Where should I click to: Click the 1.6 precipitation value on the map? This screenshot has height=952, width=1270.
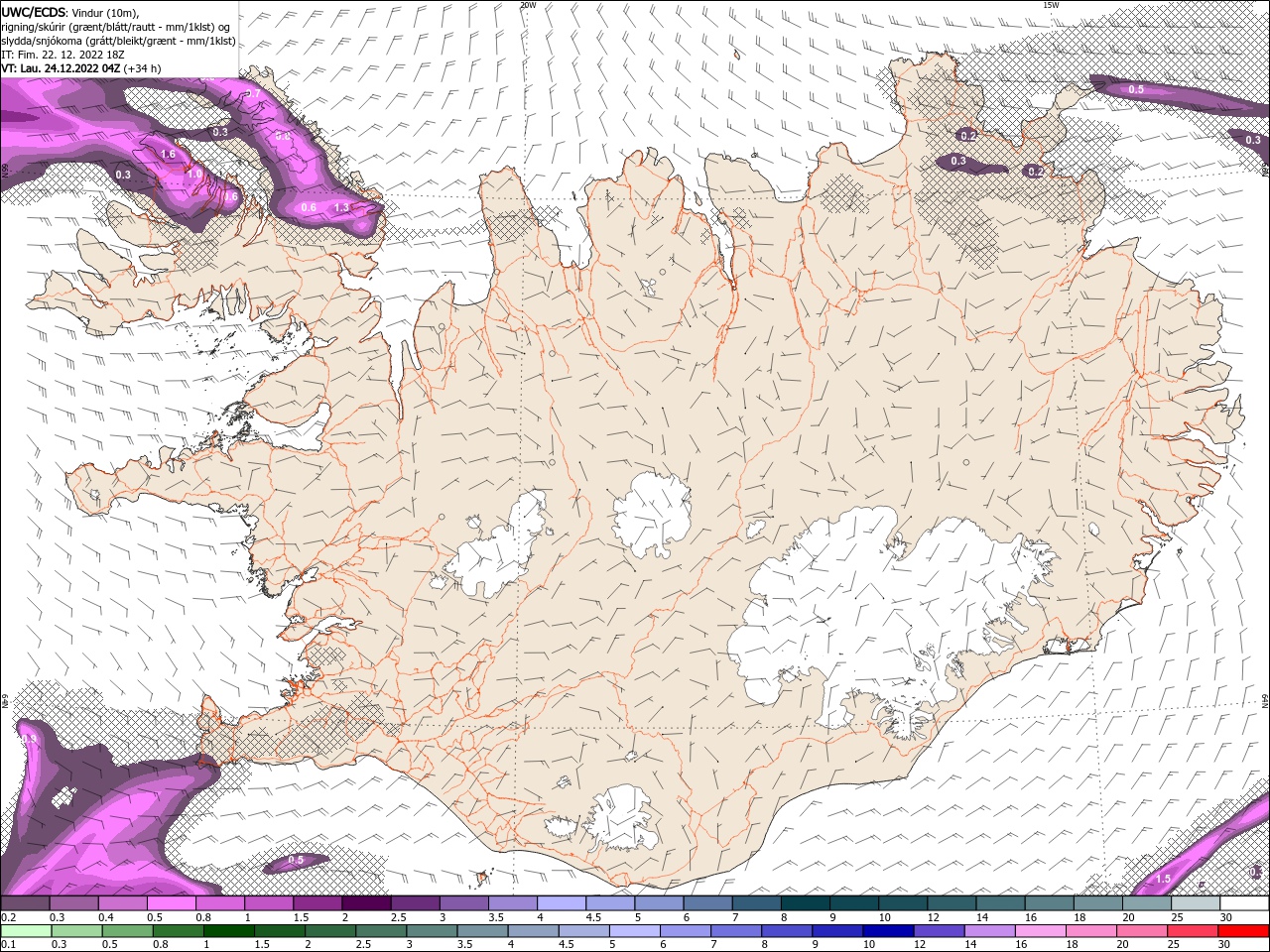pyautogui.click(x=168, y=155)
